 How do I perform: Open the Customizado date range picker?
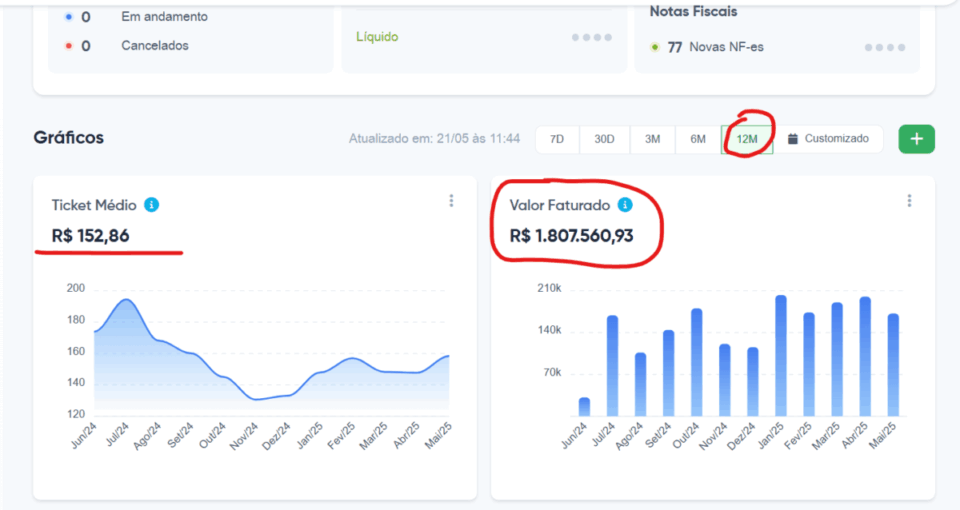pos(828,139)
